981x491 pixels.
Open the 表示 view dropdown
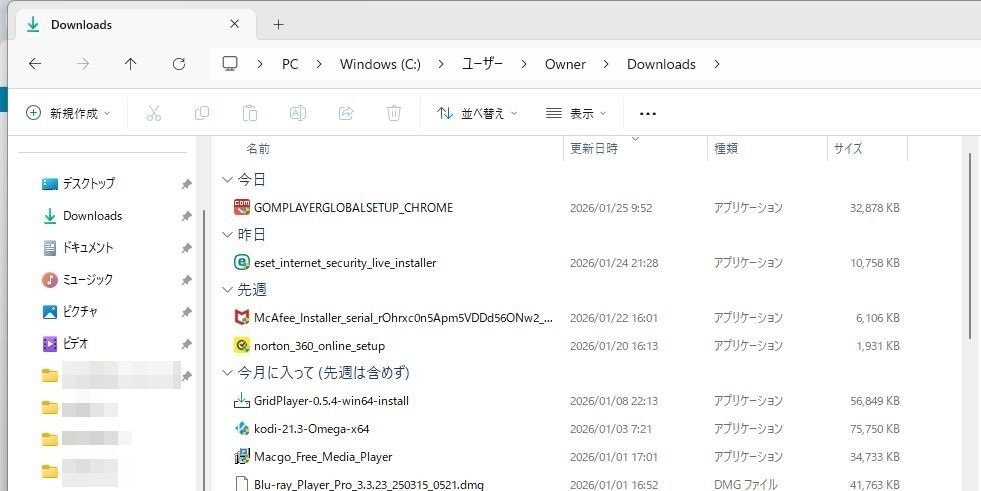(576, 113)
